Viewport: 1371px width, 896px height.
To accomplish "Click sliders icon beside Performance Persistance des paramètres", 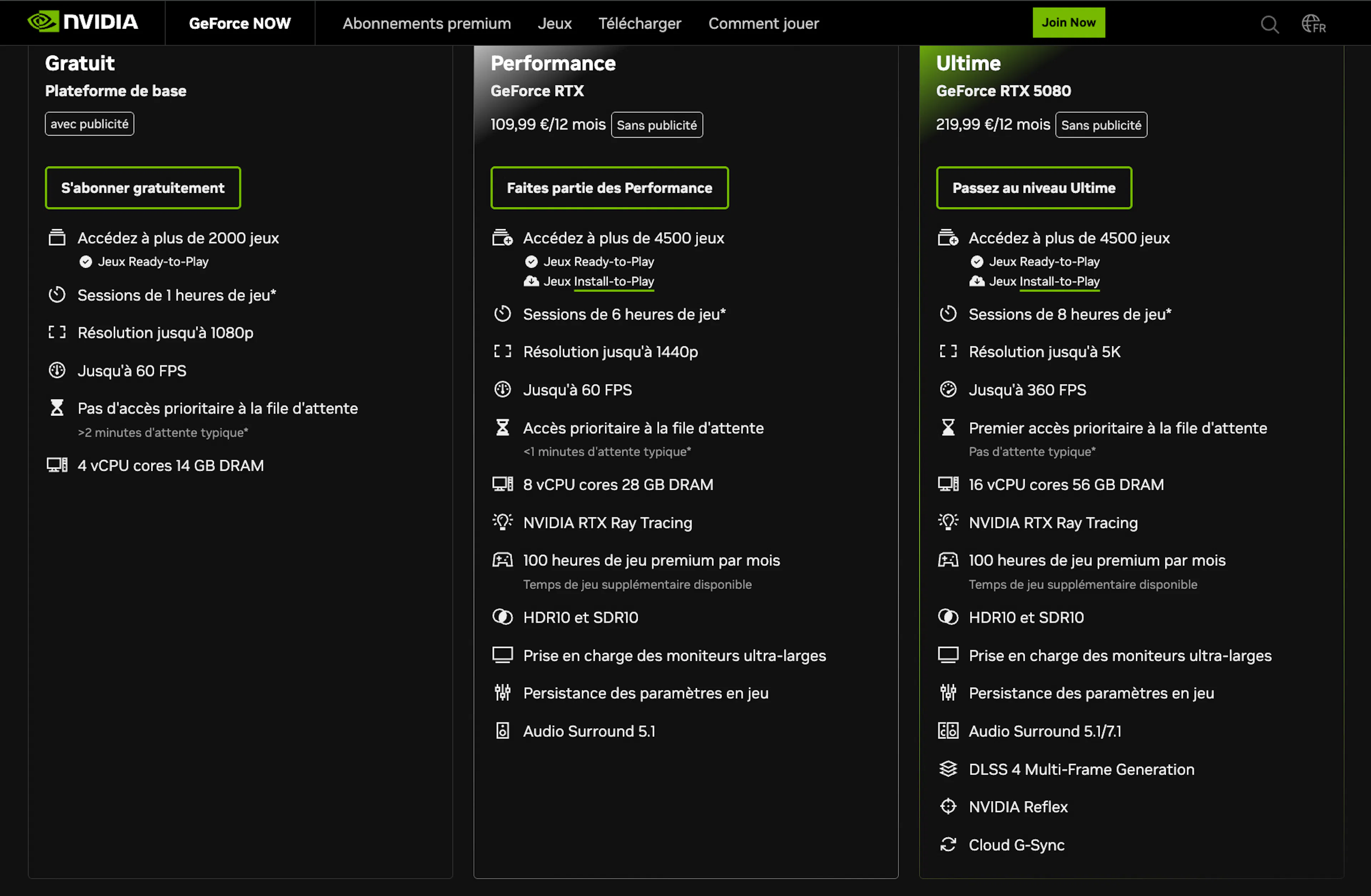I will pos(502,693).
